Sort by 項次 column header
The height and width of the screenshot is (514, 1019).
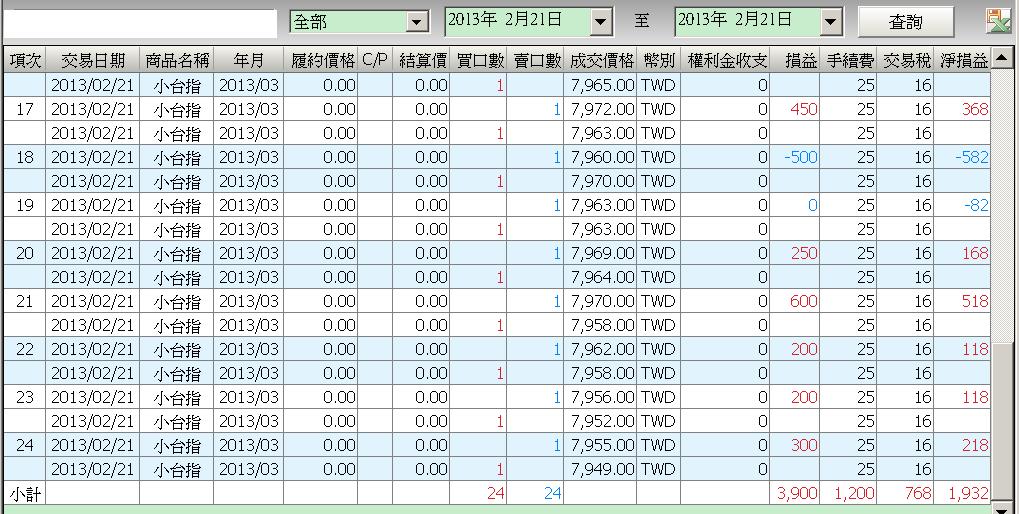pyautogui.click(x=25, y=60)
